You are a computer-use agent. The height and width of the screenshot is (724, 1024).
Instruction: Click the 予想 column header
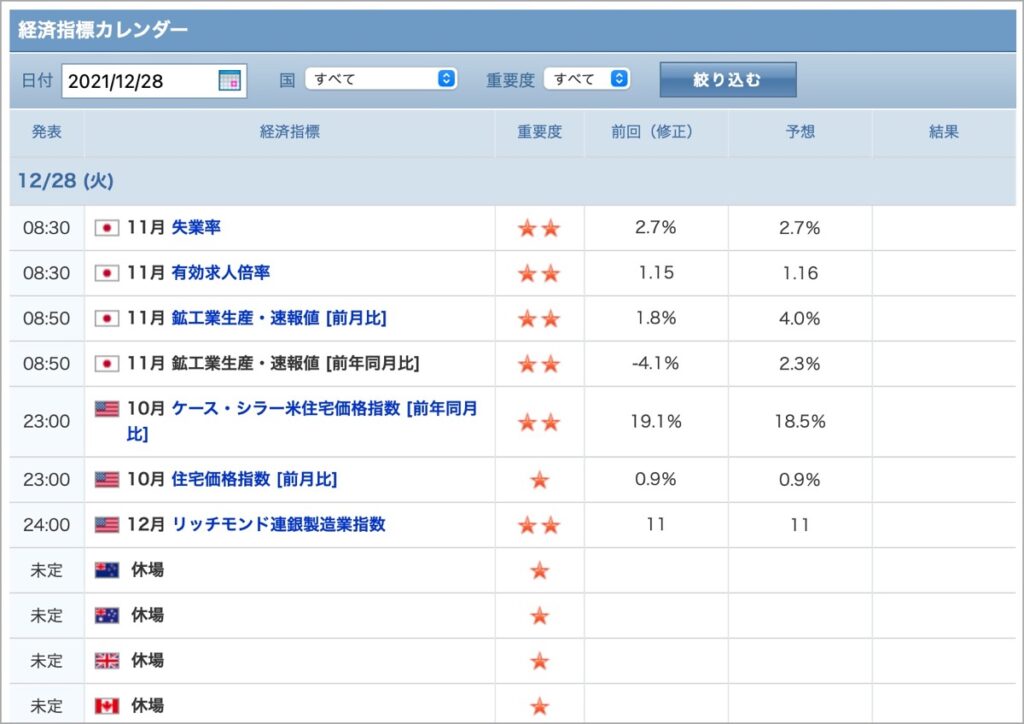pyautogui.click(x=800, y=132)
